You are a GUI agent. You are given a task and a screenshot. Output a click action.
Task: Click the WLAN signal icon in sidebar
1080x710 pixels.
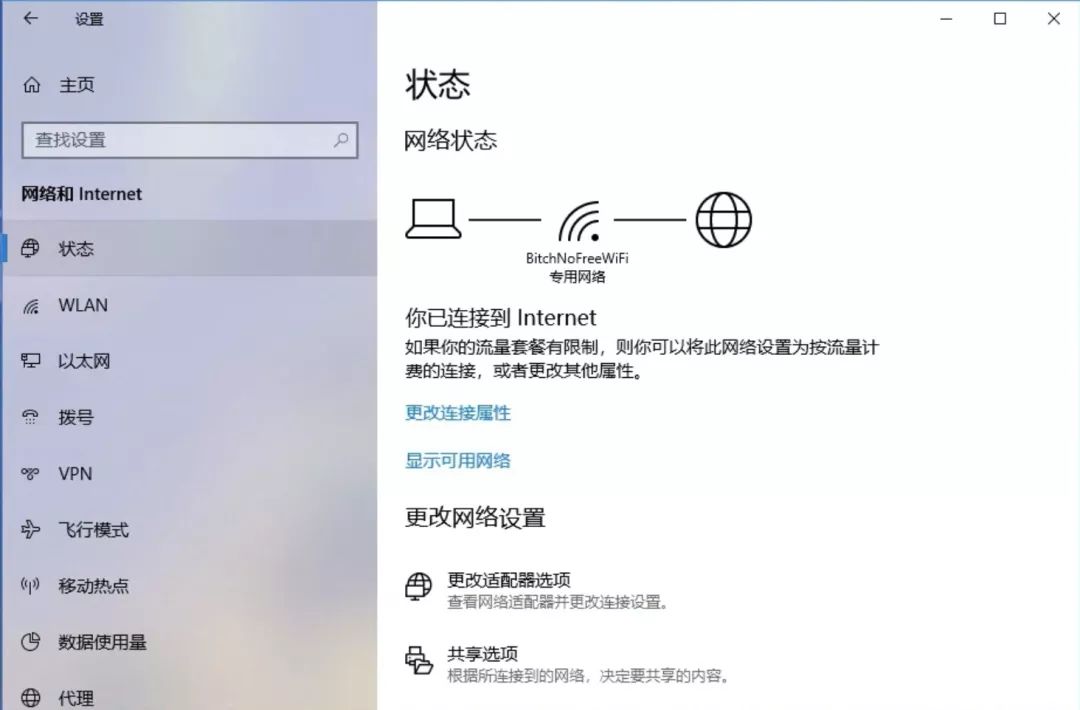31,306
